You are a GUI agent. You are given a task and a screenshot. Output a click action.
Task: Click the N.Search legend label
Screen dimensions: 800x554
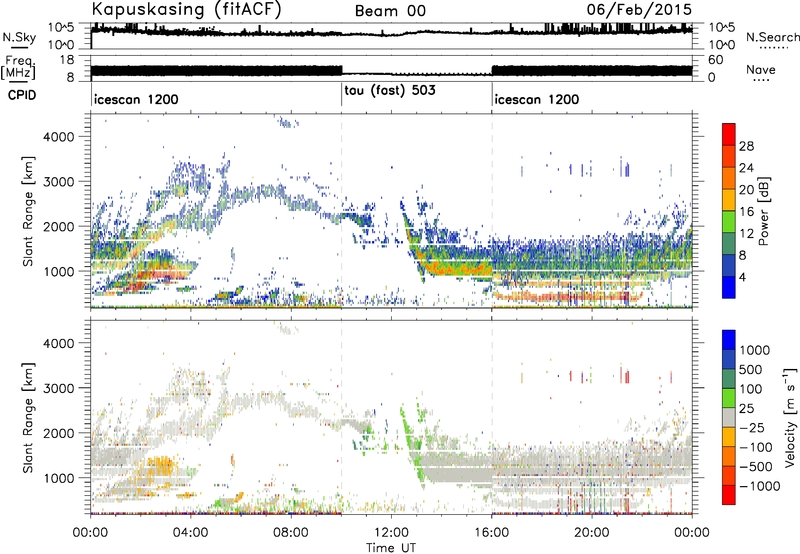click(773, 37)
